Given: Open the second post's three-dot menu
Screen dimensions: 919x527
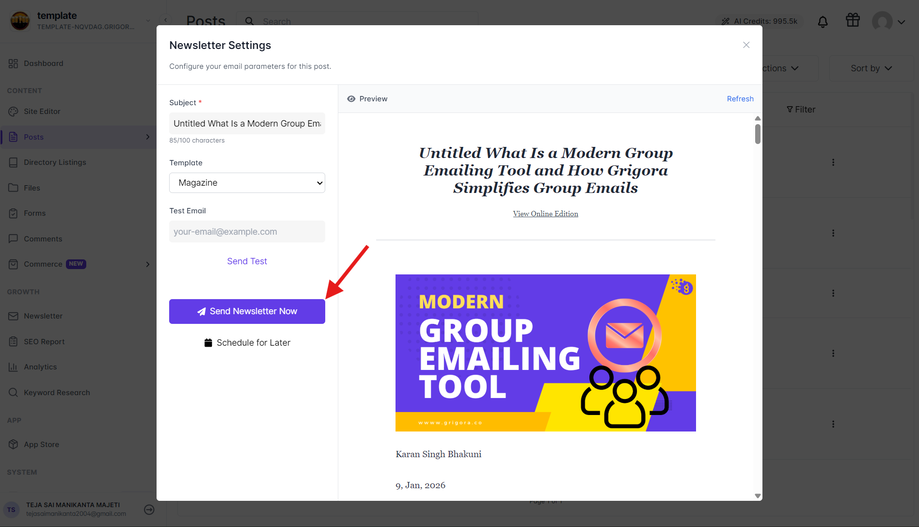Looking at the screenshot, I should click(x=833, y=233).
